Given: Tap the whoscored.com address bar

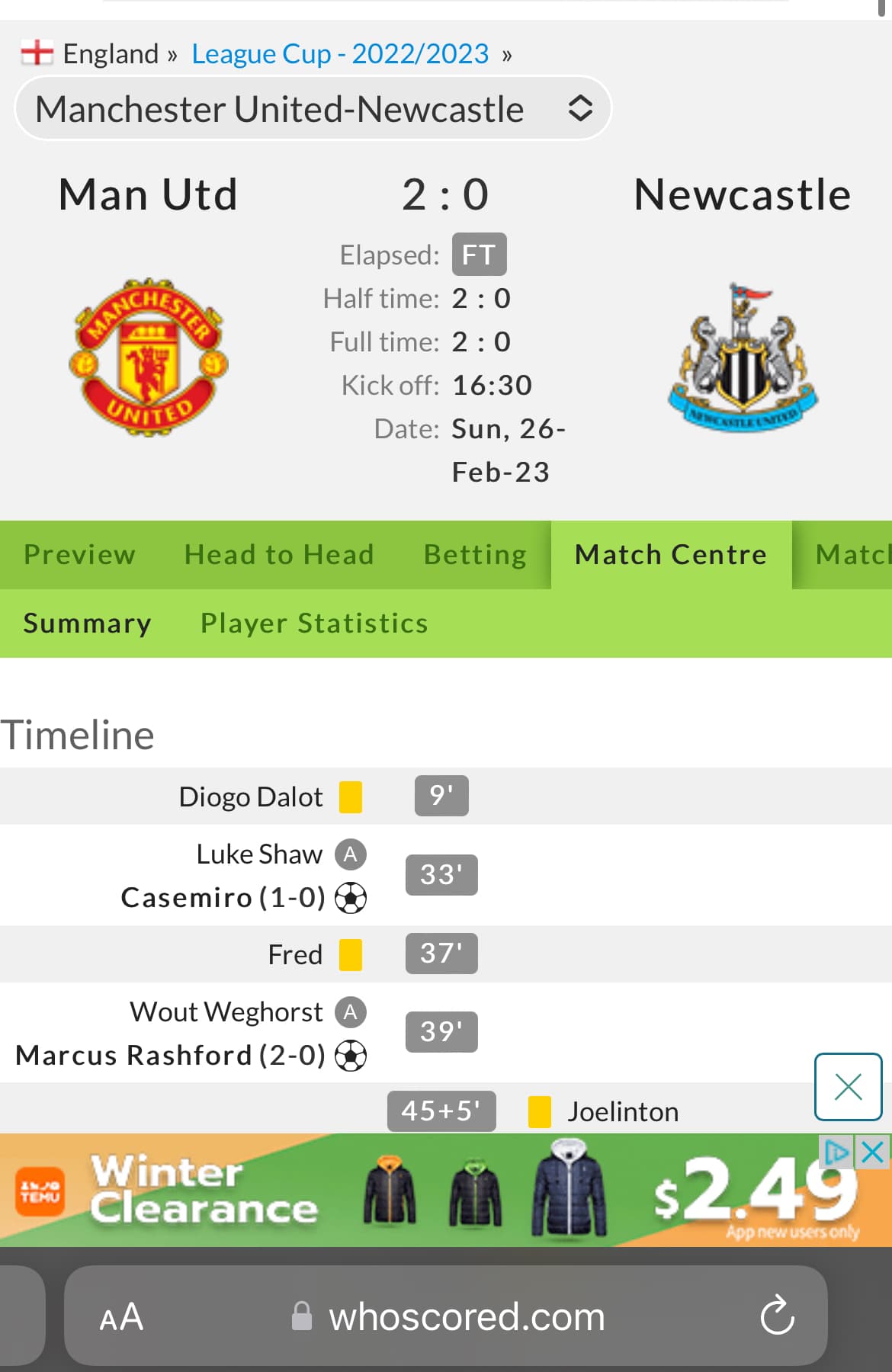Looking at the screenshot, I should (465, 1317).
